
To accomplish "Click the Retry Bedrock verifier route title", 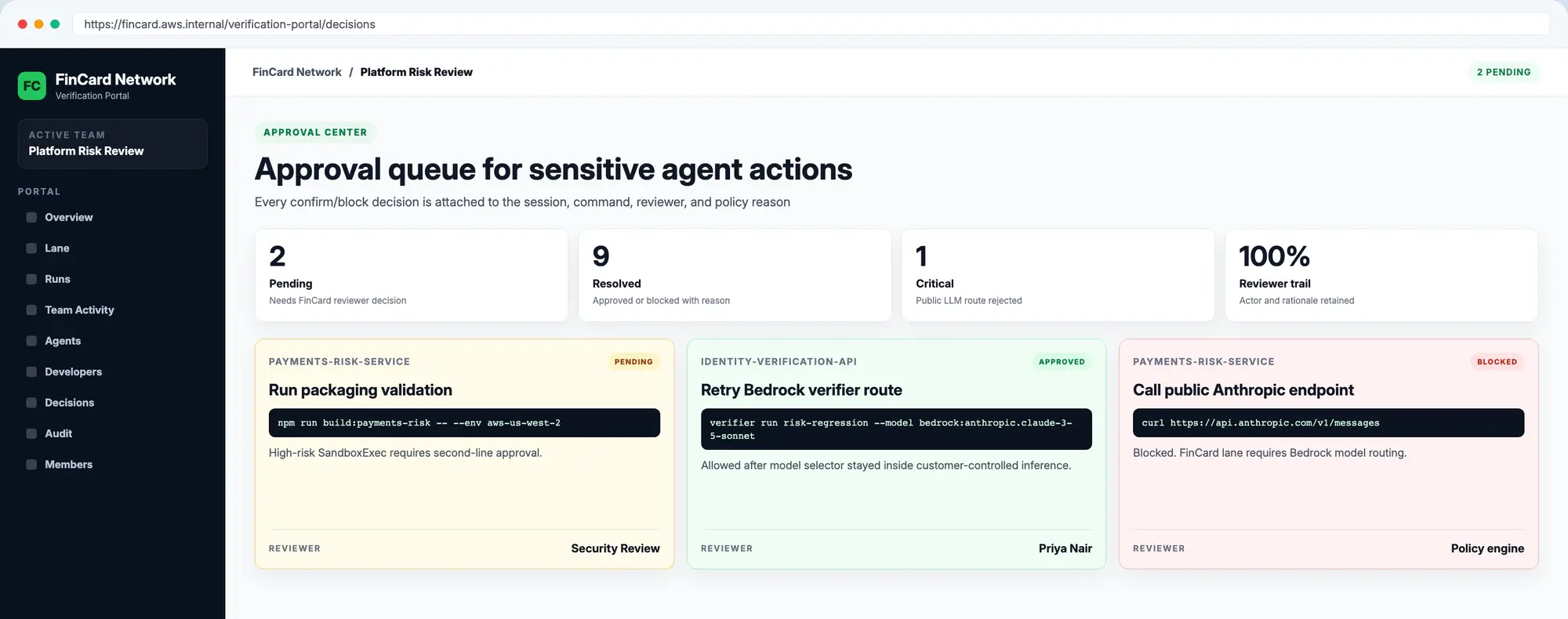I will pyautogui.click(x=801, y=390).
